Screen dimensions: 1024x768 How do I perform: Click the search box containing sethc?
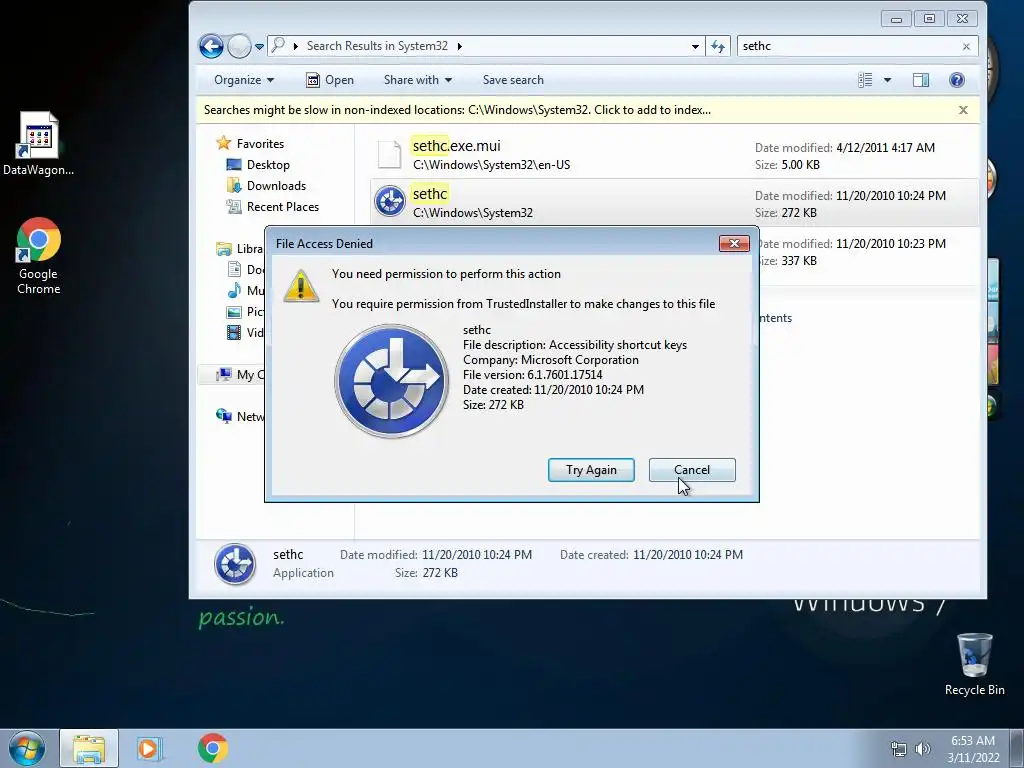point(849,46)
